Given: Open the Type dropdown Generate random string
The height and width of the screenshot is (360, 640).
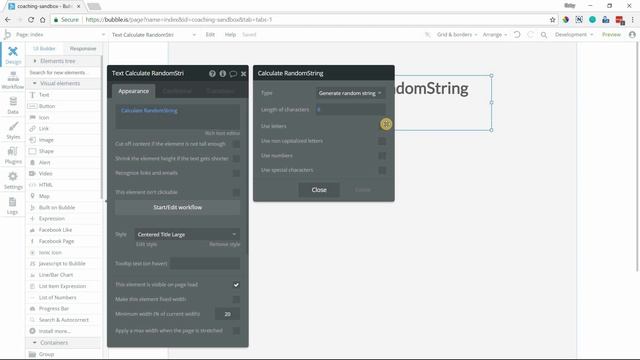Looking at the screenshot, I should tap(350, 93).
